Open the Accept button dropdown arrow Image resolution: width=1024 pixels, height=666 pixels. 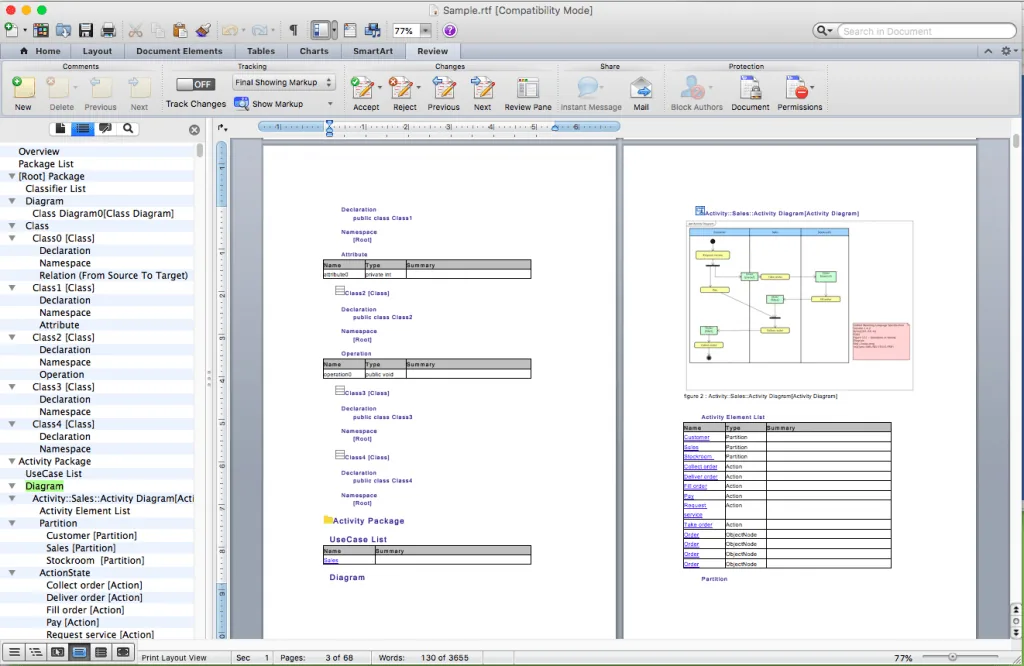[x=379, y=87]
